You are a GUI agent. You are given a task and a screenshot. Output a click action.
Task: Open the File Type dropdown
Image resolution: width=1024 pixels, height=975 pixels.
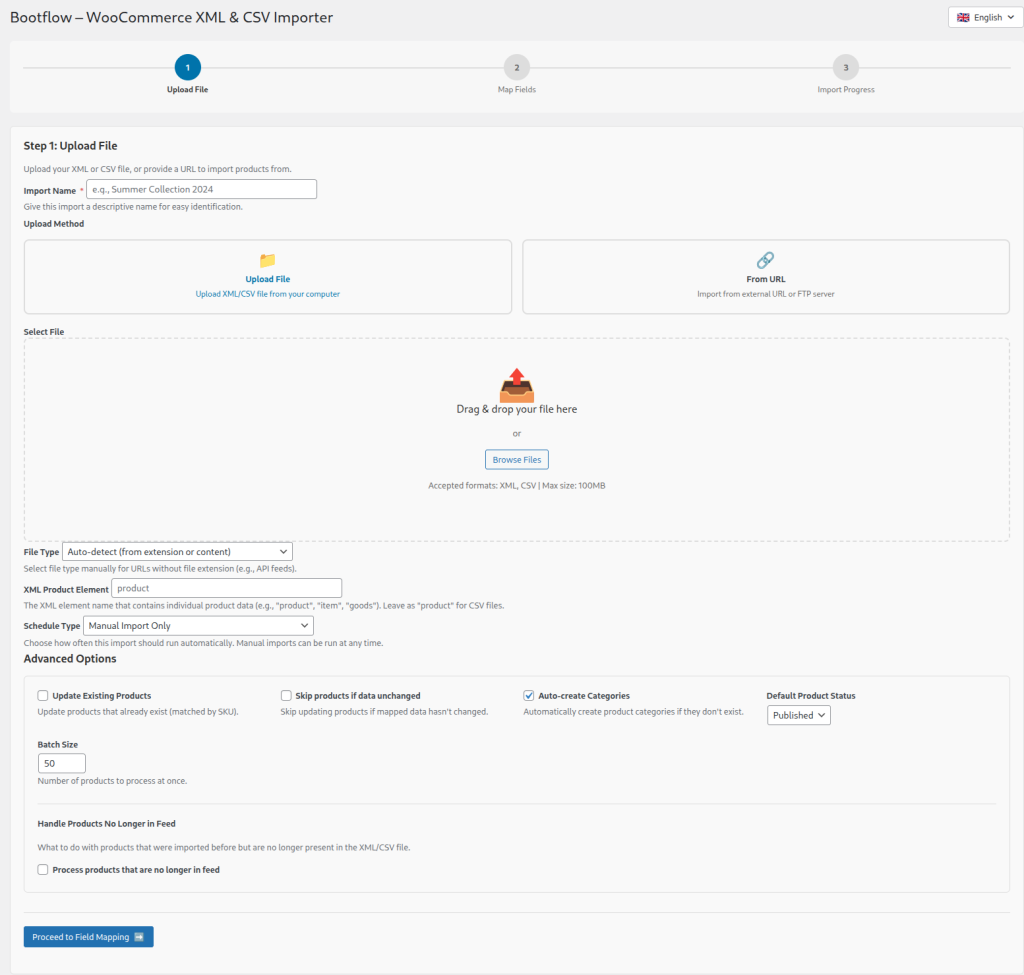pos(177,551)
